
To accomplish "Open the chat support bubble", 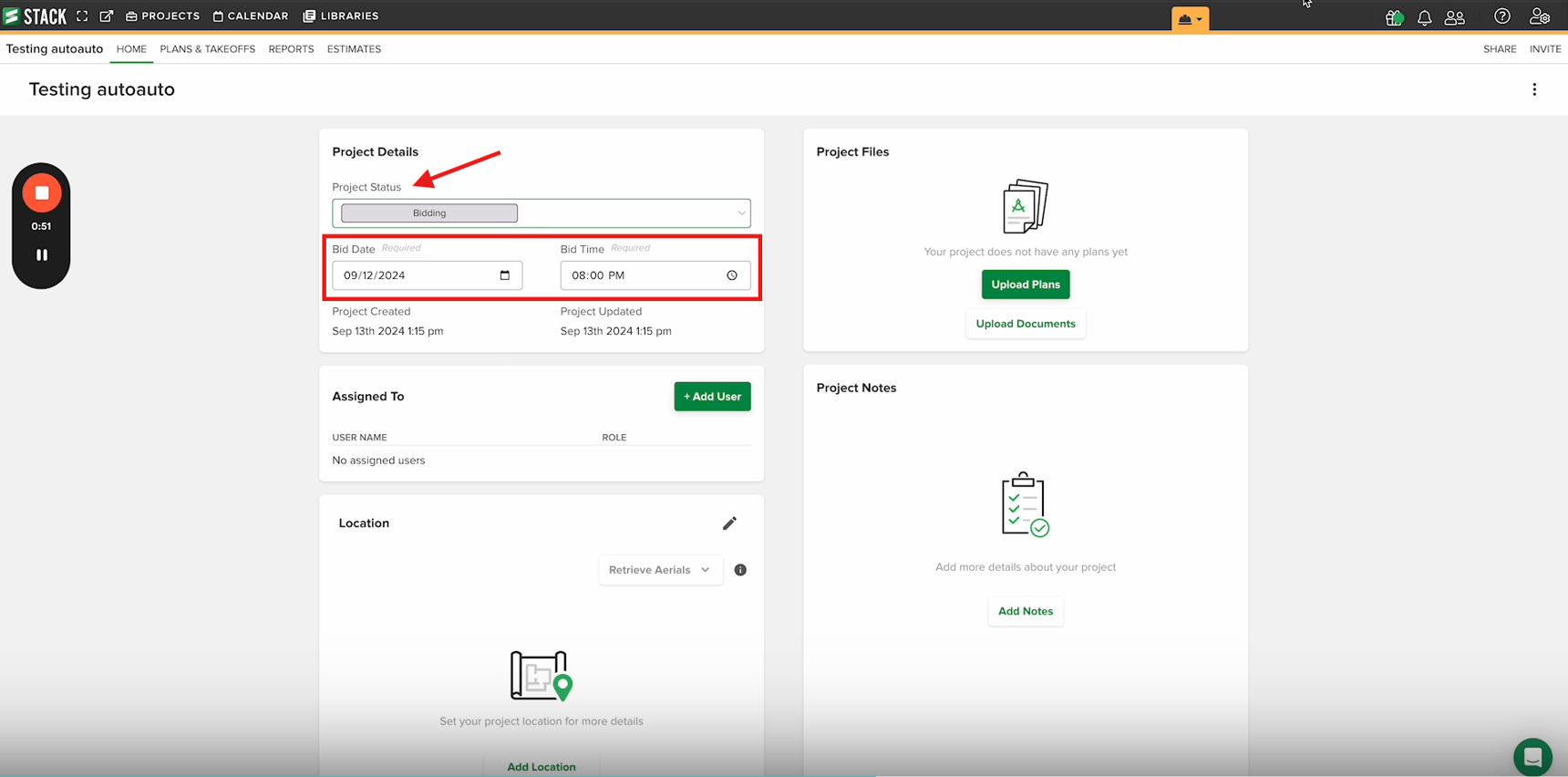I will [x=1532, y=757].
